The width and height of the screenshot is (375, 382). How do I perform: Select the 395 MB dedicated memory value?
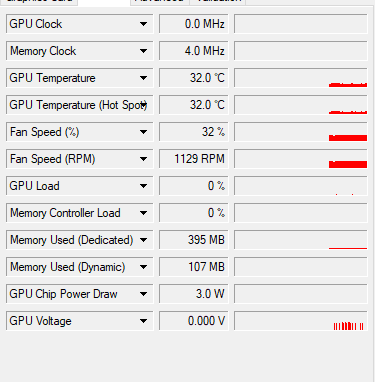[x=194, y=240]
